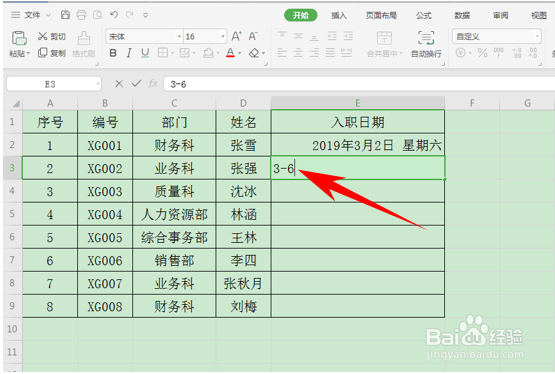Click the Copy (复制) button

(x=52, y=53)
